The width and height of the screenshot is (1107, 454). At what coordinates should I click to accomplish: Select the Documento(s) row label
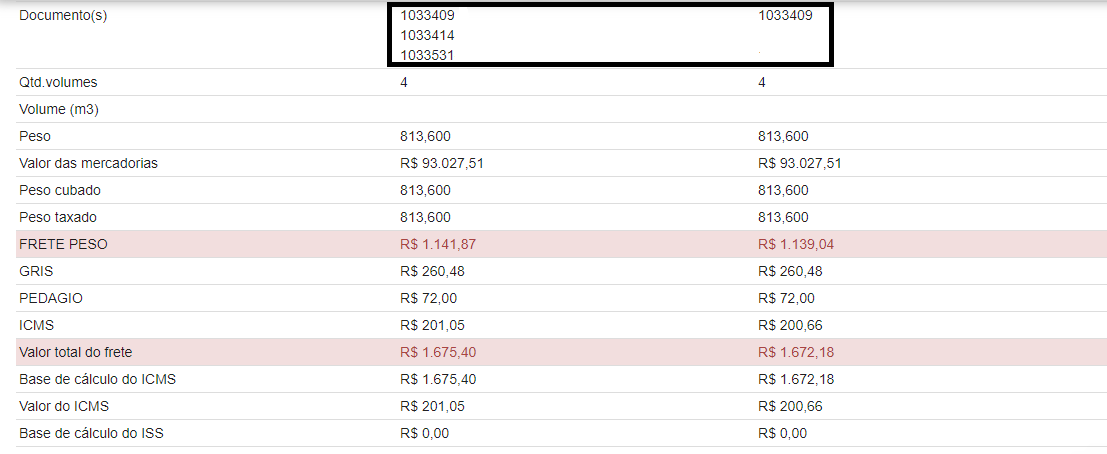[x=63, y=16]
